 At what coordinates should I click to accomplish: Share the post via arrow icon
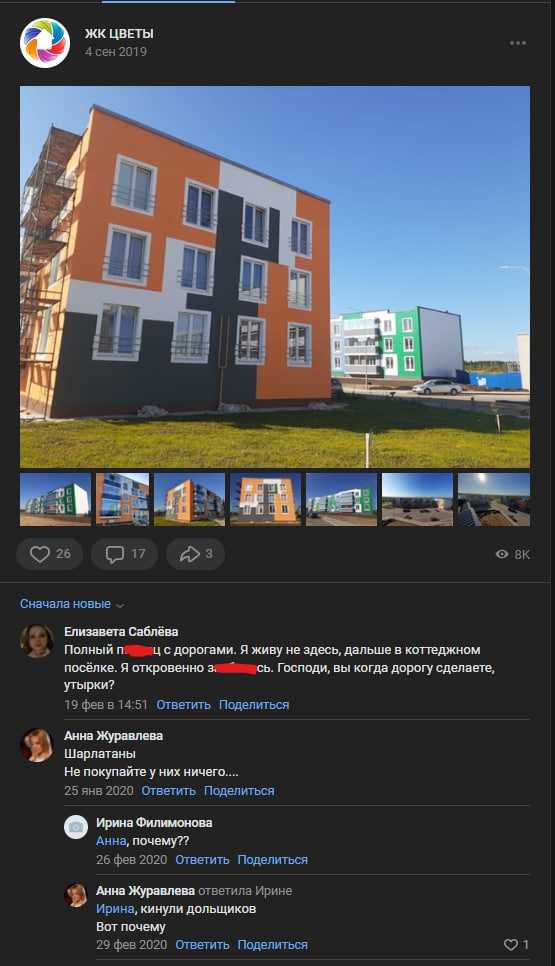point(195,554)
